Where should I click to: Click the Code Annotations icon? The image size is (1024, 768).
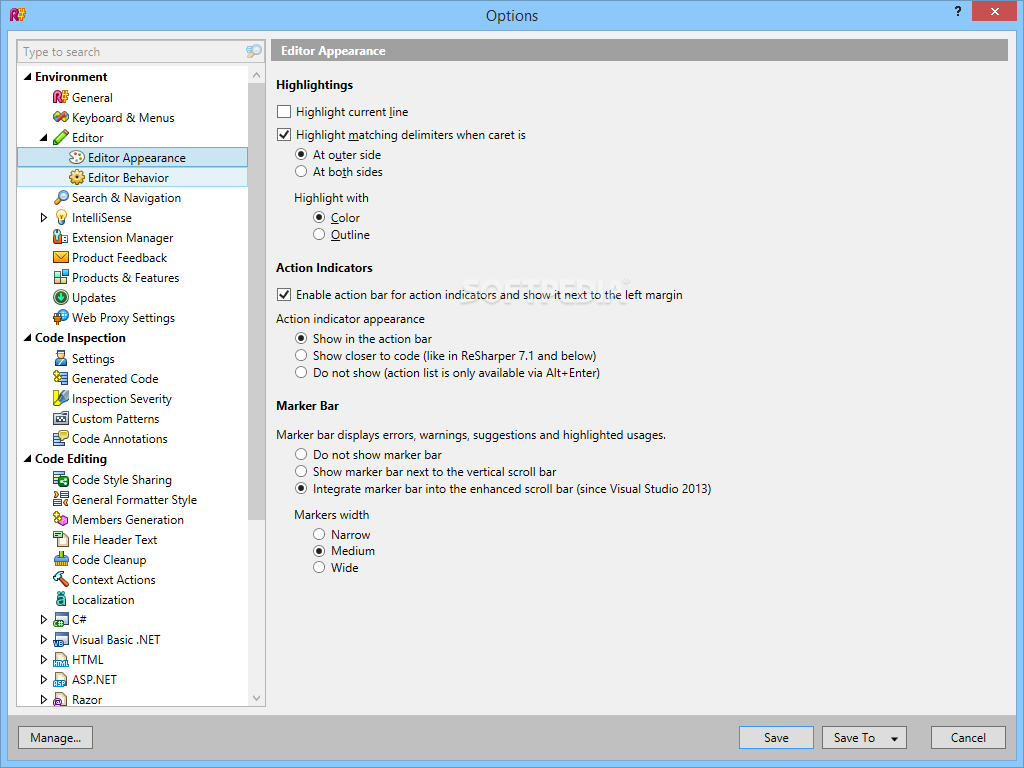[x=61, y=438]
